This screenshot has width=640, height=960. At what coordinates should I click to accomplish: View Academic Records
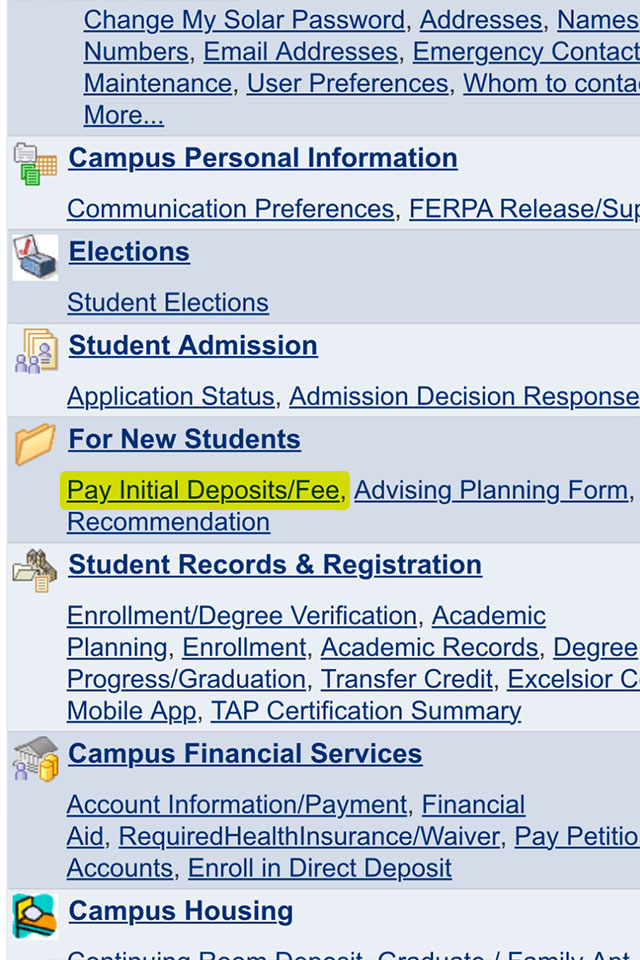point(429,648)
